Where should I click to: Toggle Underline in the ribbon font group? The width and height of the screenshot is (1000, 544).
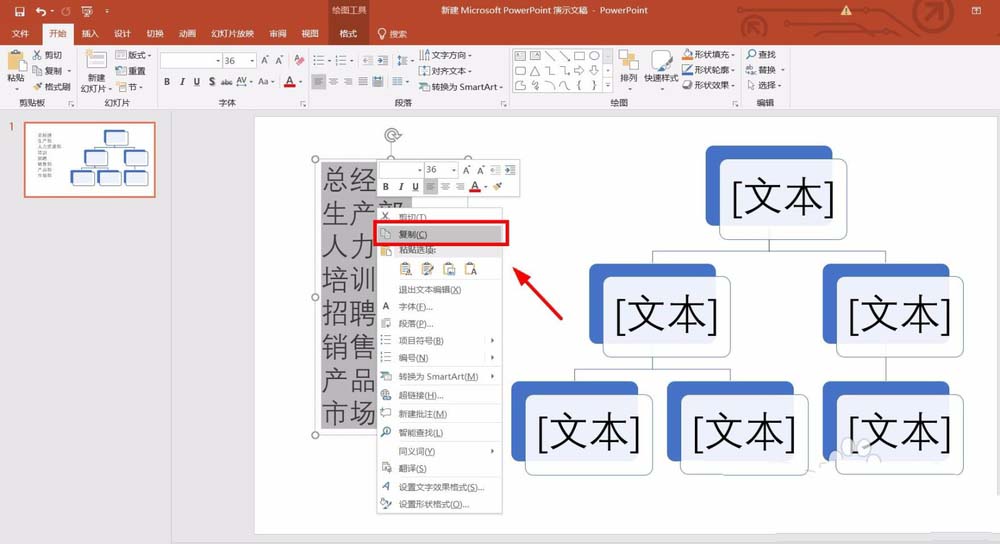pos(196,82)
